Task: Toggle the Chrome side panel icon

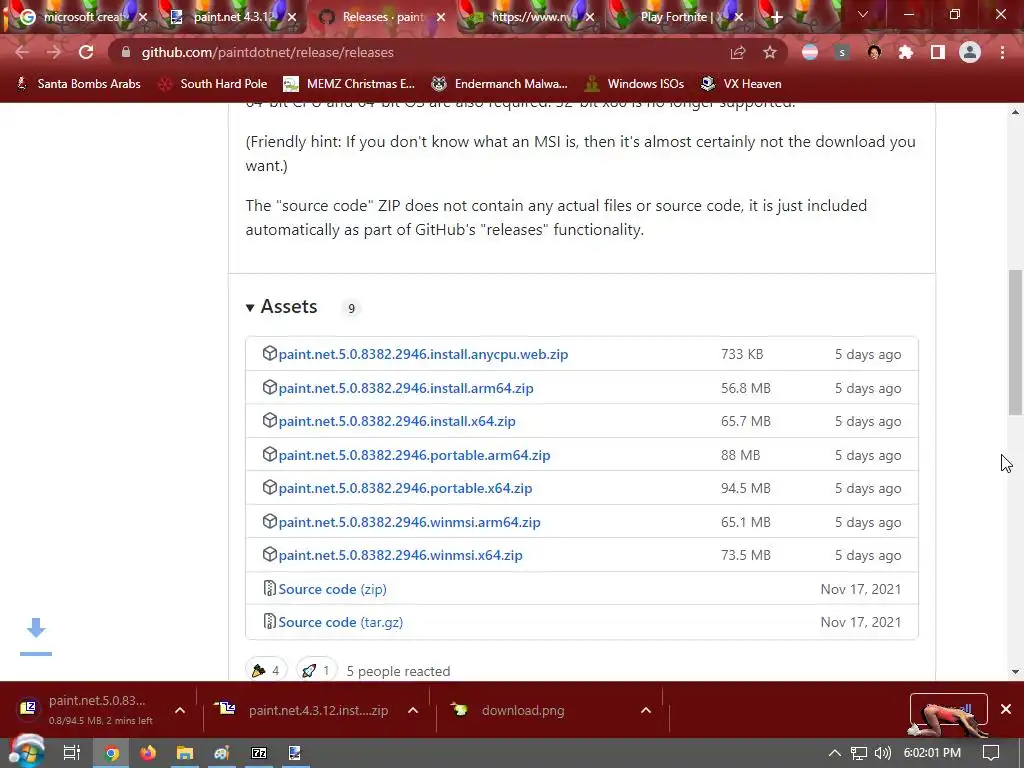Action: [x=938, y=52]
